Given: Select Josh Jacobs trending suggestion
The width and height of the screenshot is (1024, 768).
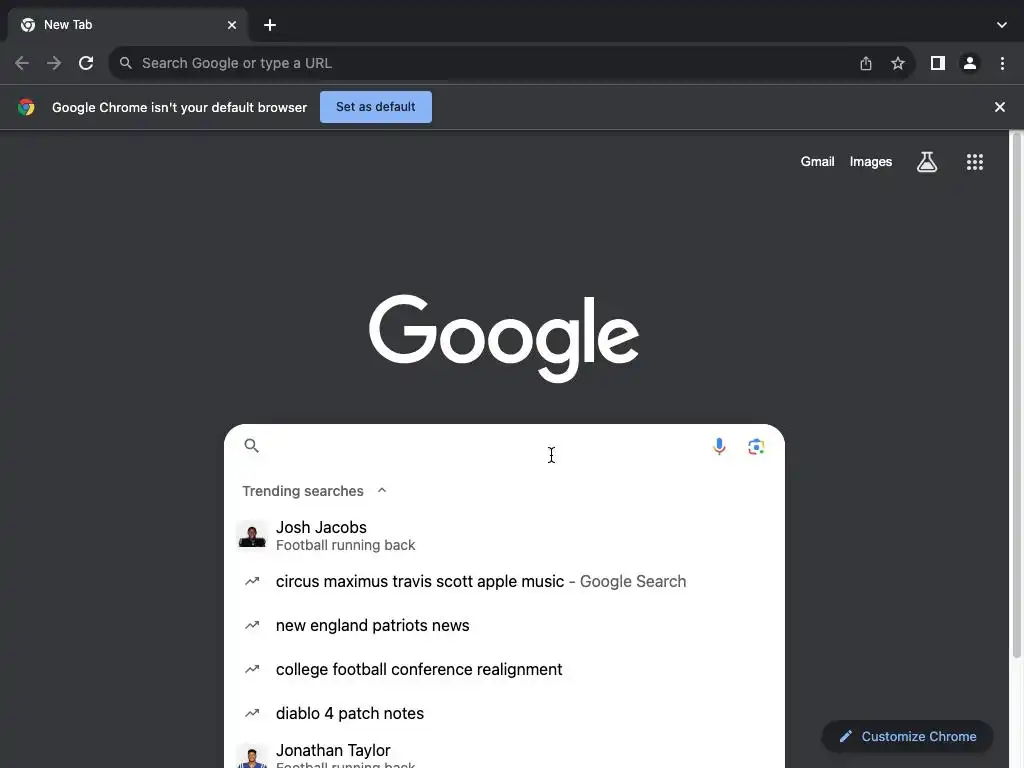Looking at the screenshot, I should click(x=504, y=536).
